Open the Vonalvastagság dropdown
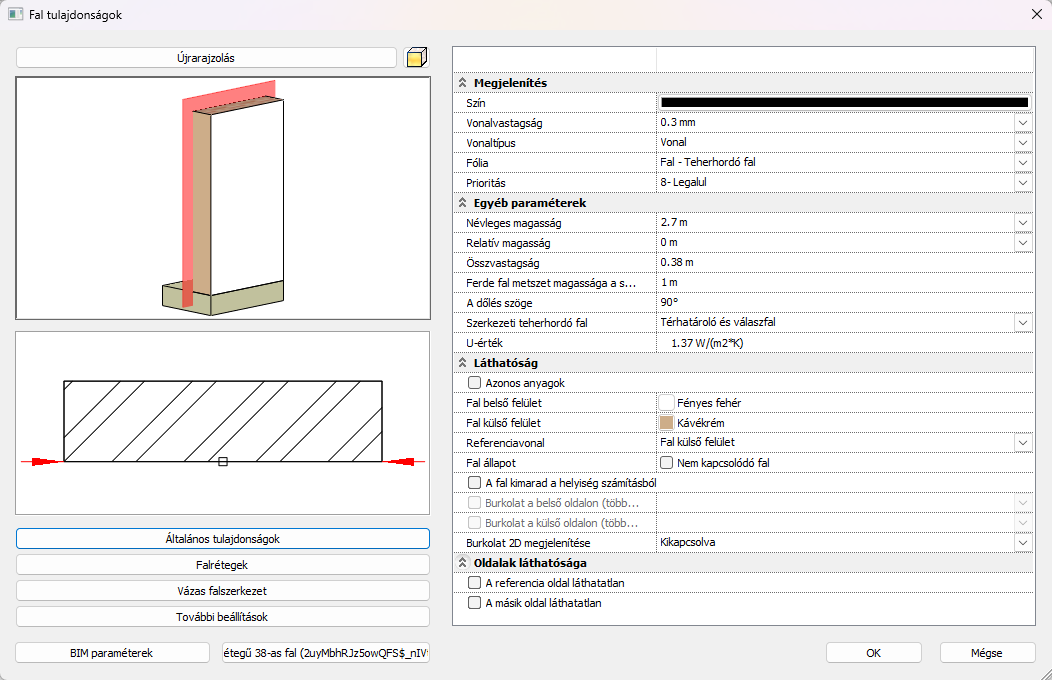 click(x=1022, y=123)
